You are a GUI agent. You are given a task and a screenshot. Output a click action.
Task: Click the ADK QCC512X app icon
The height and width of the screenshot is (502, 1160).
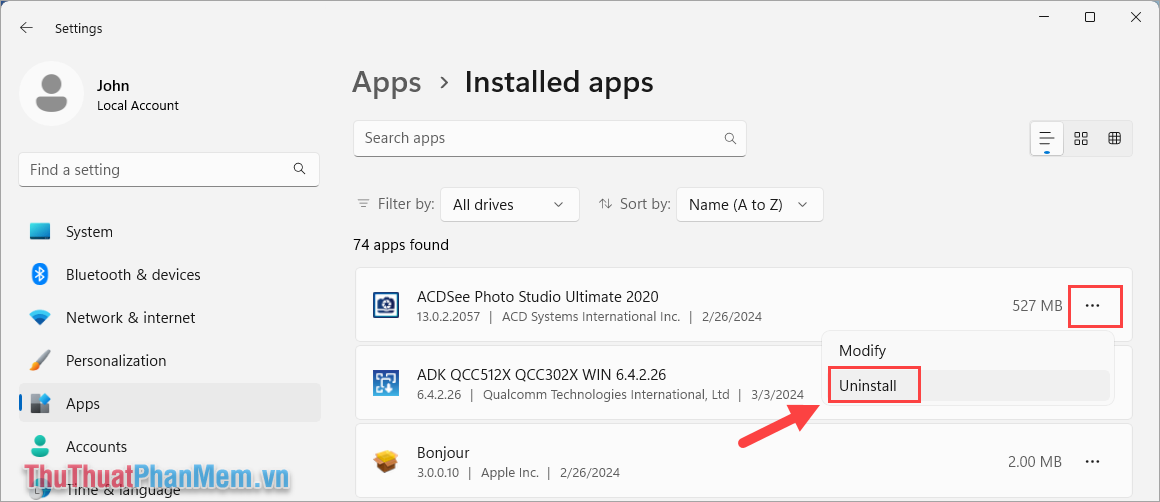pos(386,382)
